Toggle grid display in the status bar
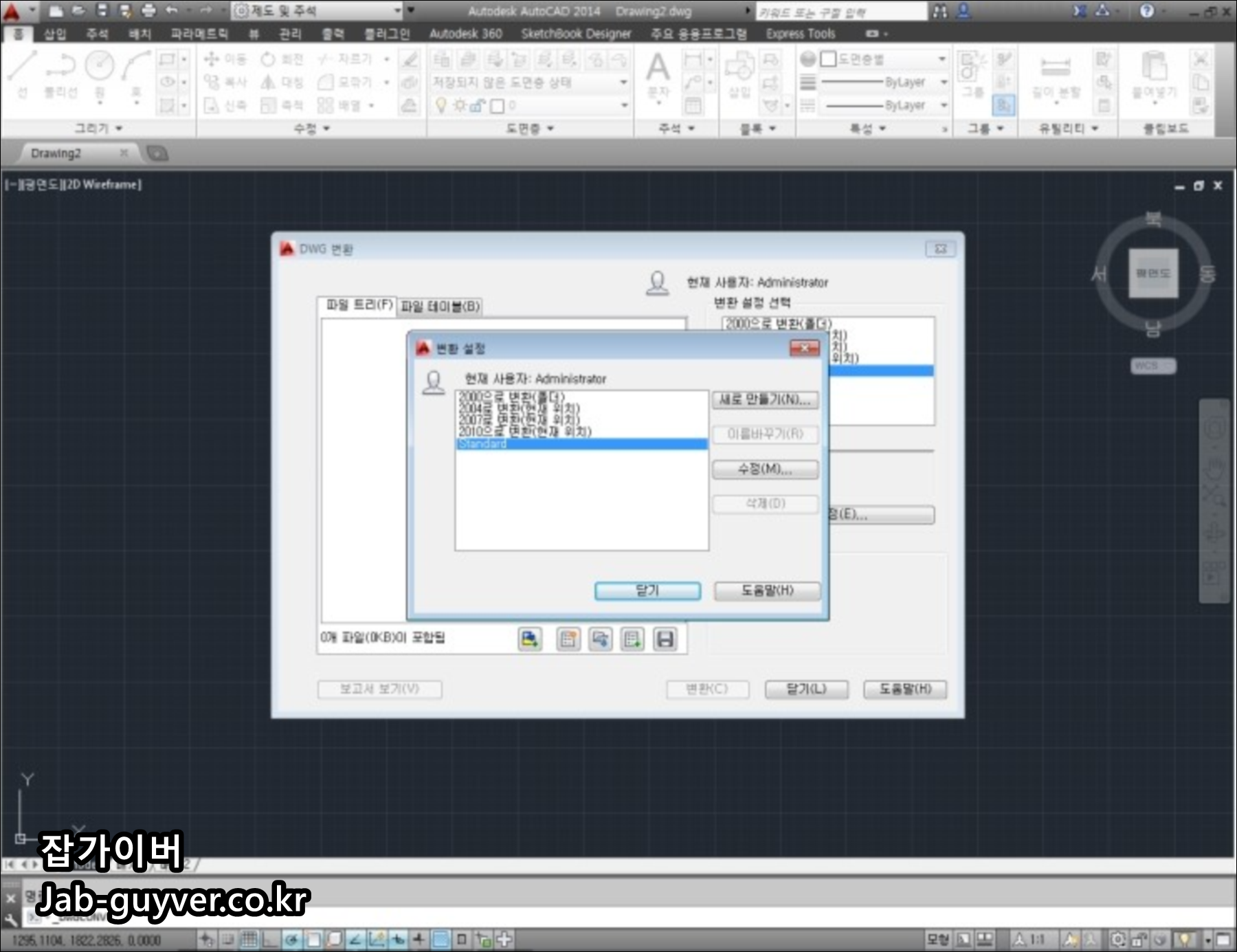 coord(249,939)
